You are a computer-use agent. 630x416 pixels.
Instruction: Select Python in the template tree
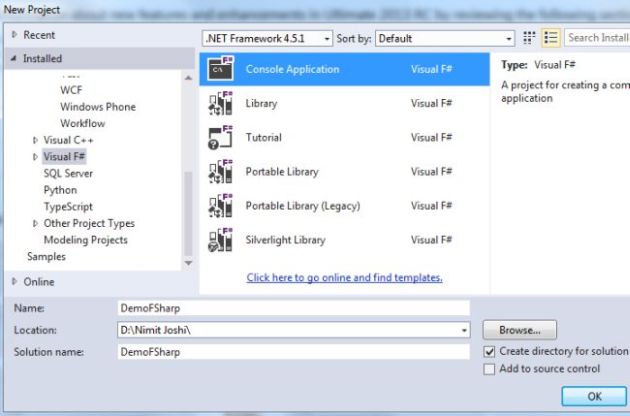tap(60, 190)
